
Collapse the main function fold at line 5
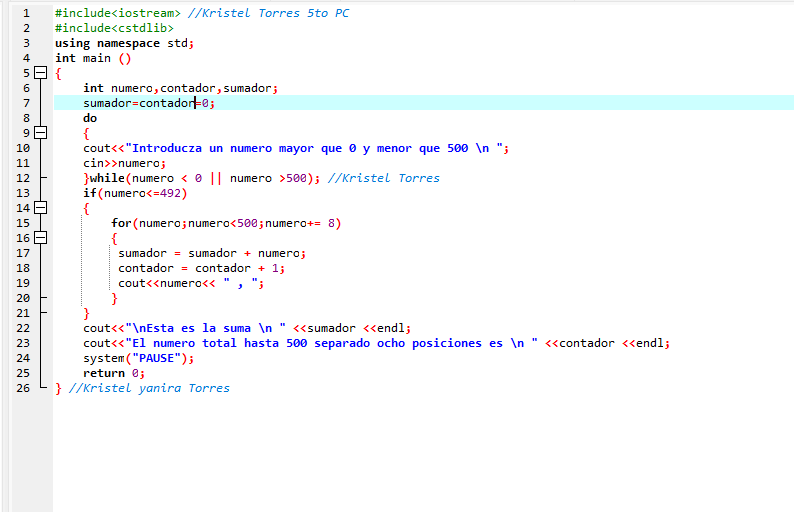pos(41,73)
